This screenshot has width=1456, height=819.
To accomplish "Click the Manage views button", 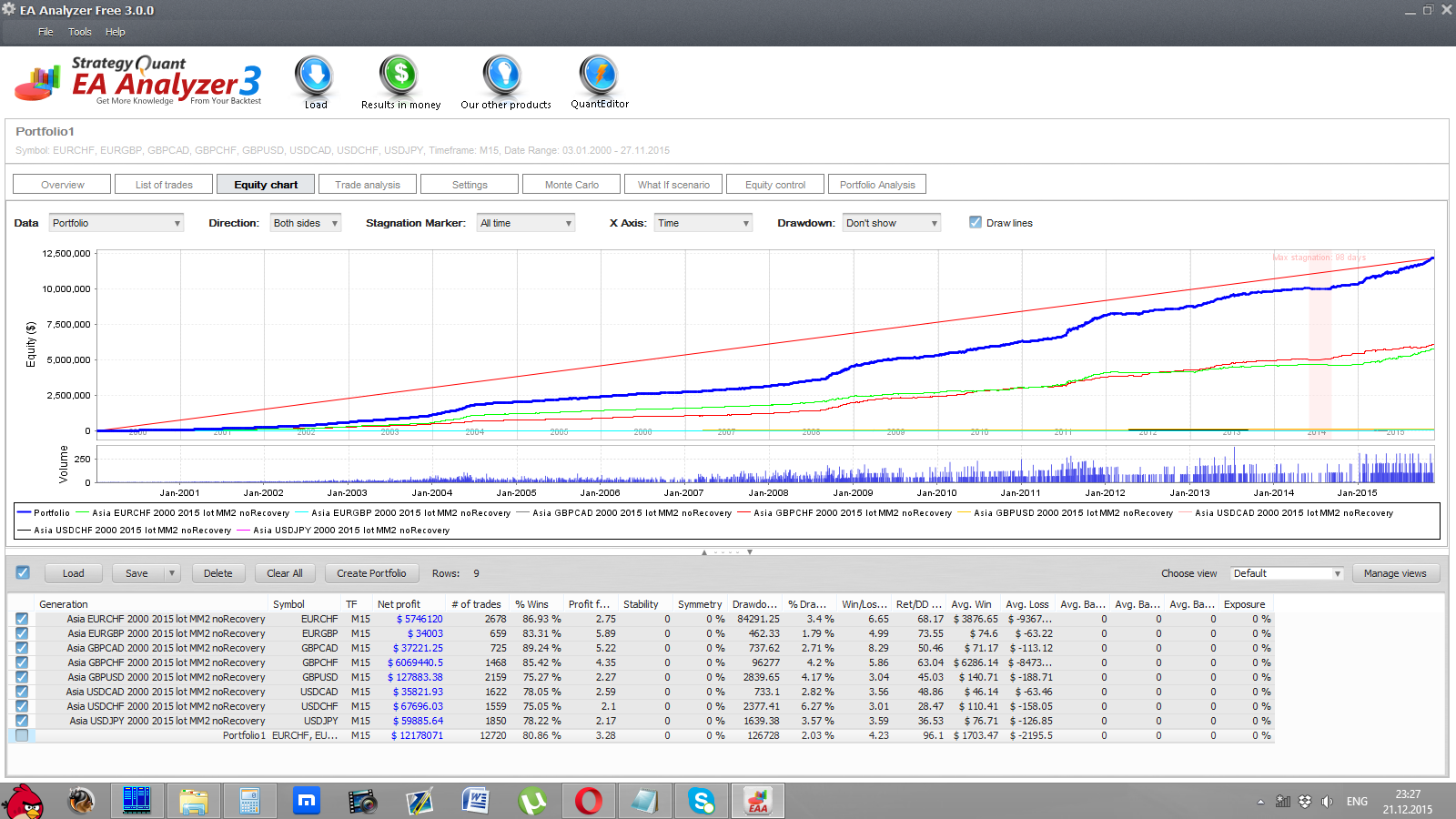I will 1395,573.
